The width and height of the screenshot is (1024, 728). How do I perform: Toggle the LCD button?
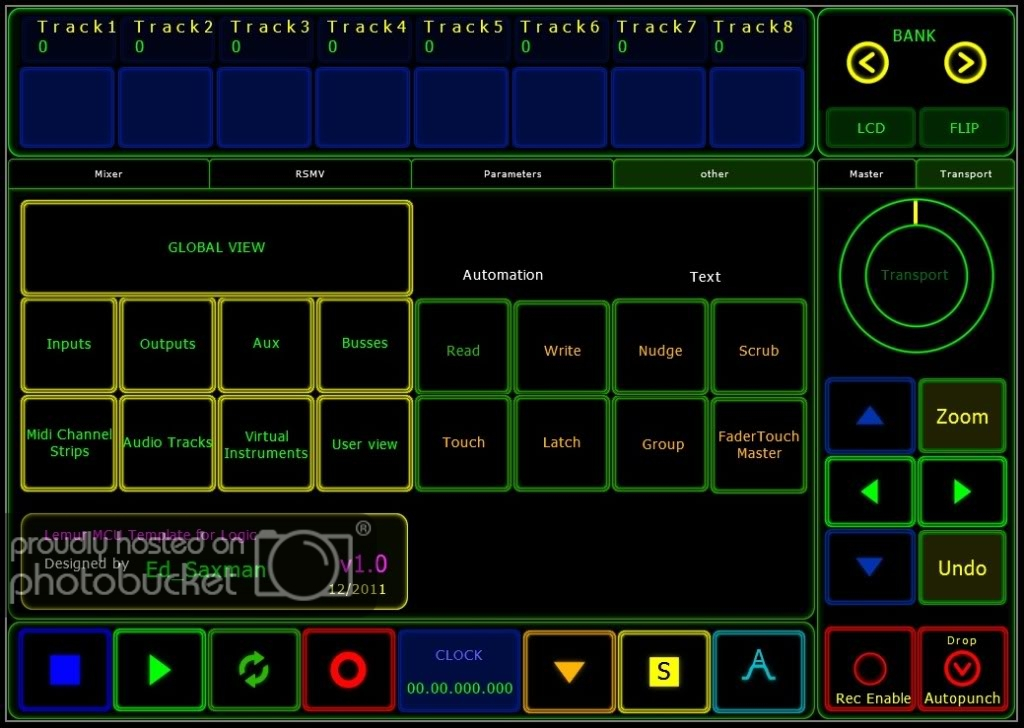point(871,128)
